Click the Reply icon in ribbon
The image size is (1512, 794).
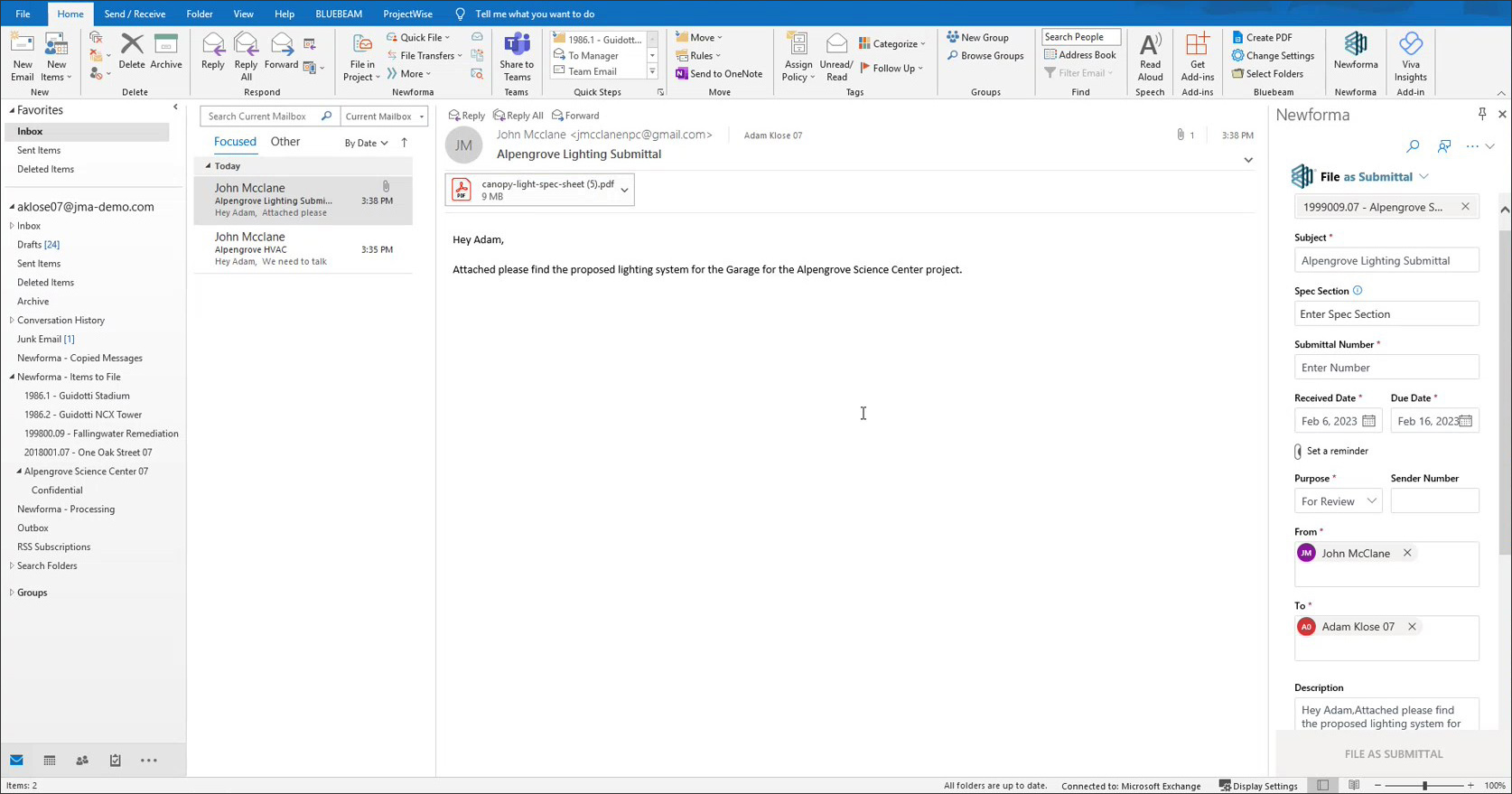tap(213, 51)
